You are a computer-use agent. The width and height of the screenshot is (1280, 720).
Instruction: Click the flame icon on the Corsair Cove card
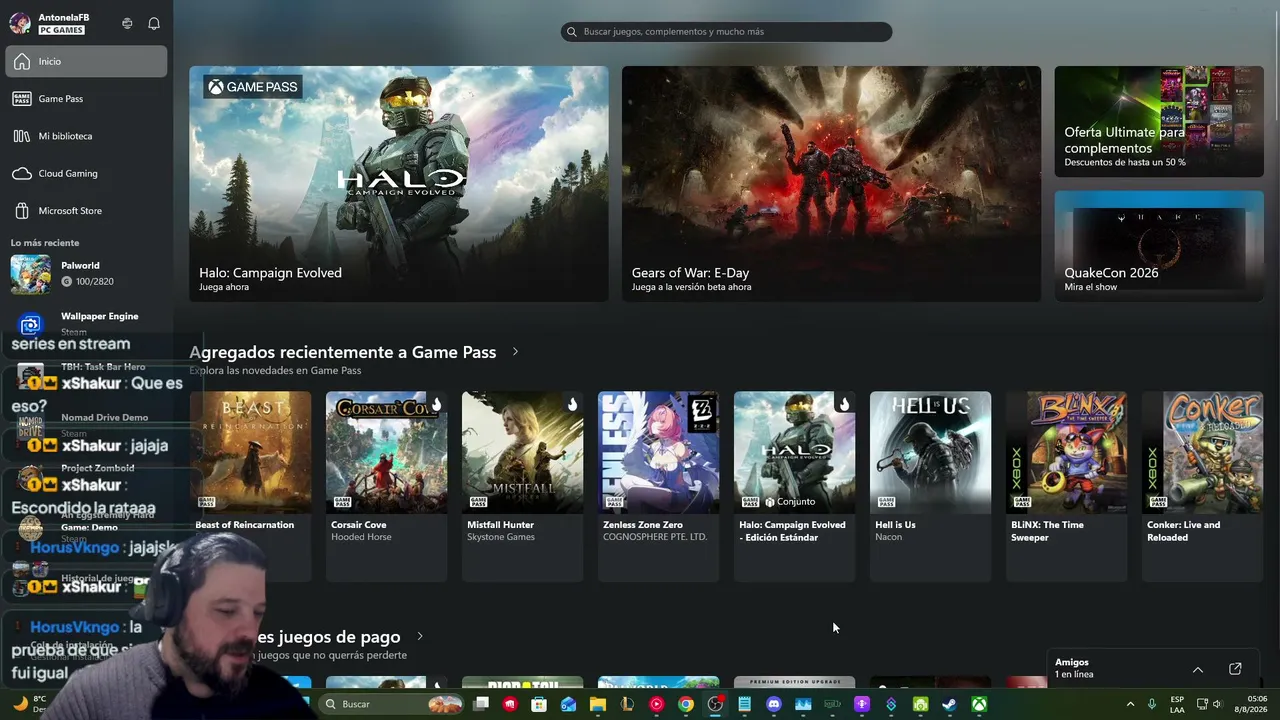(436, 404)
